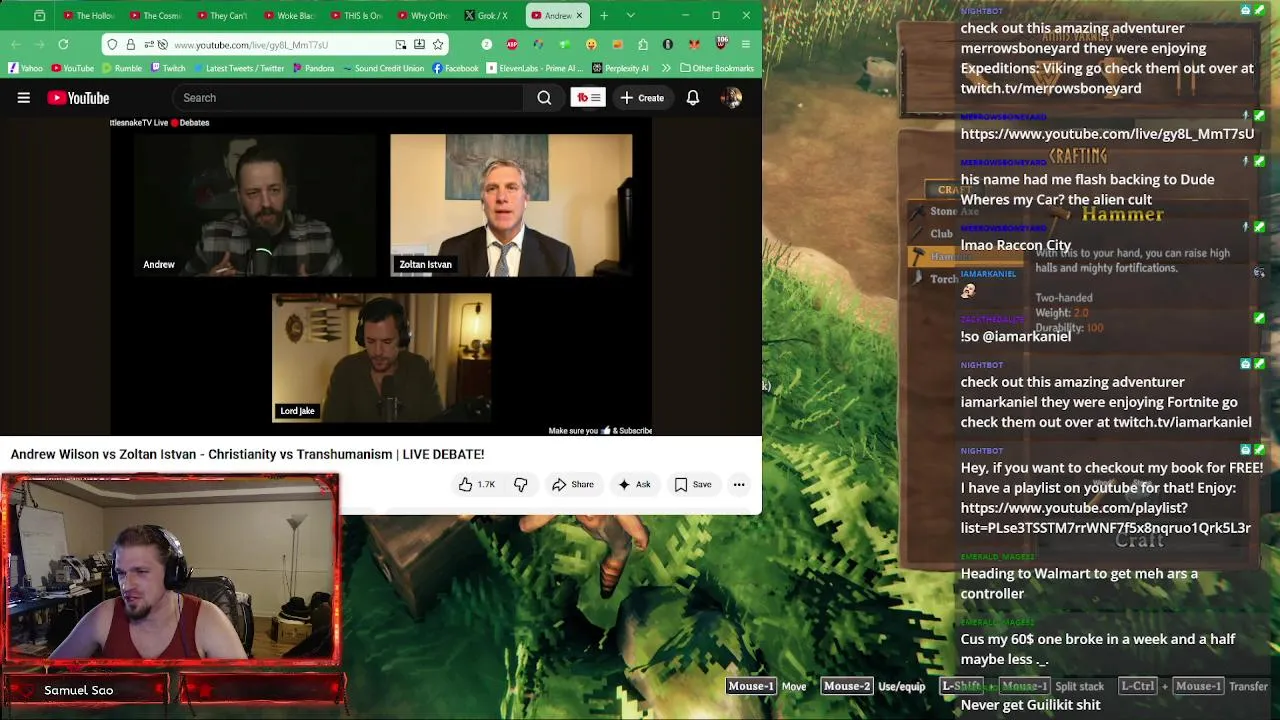The height and width of the screenshot is (720, 1280).
Task: Save the video with the bookmark Save button
Action: pyautogui.click(x=693, y=485)
